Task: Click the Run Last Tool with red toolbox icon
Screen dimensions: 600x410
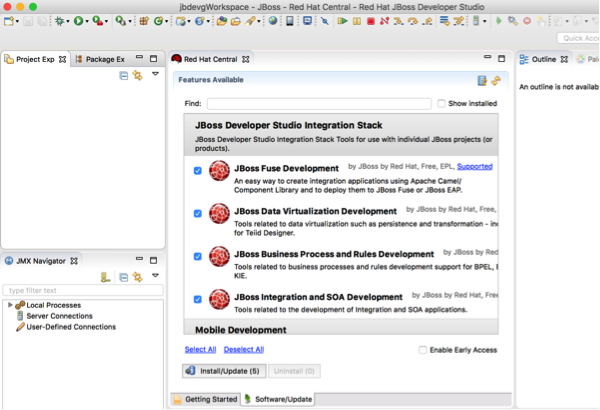Action: click(x=98, y=21)
